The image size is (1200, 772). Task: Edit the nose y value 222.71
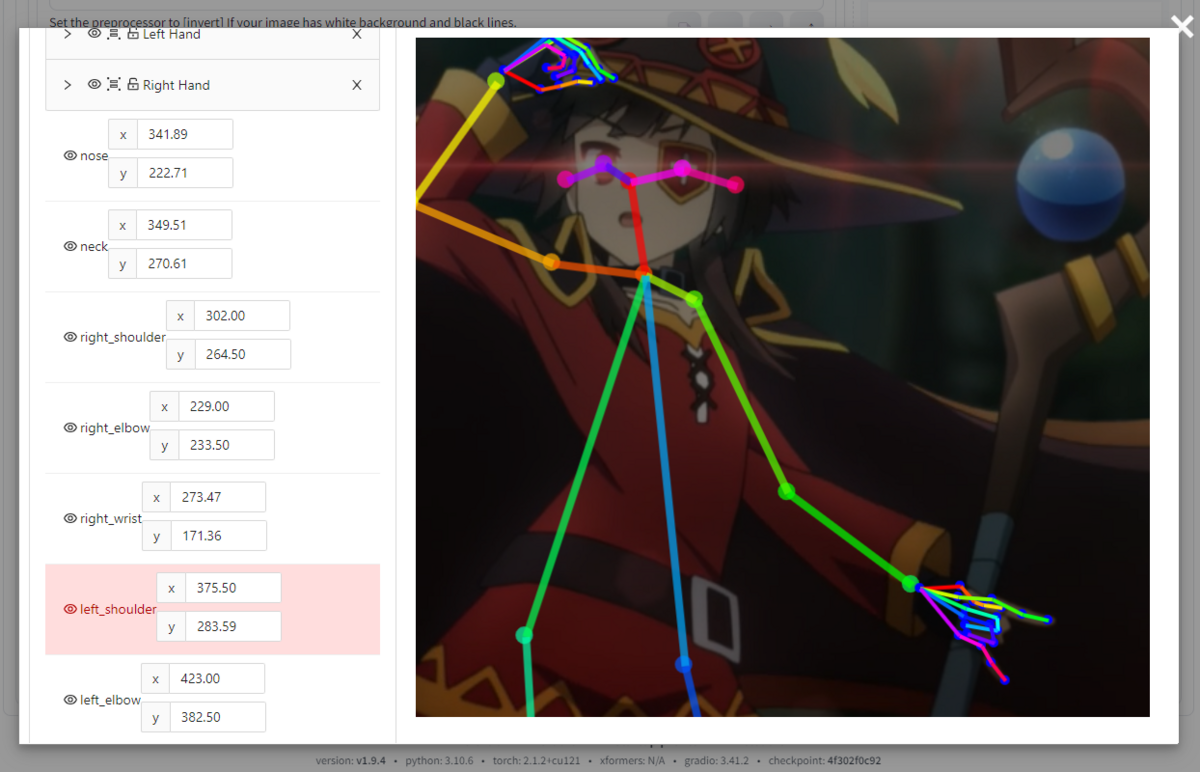click(185, 173)
